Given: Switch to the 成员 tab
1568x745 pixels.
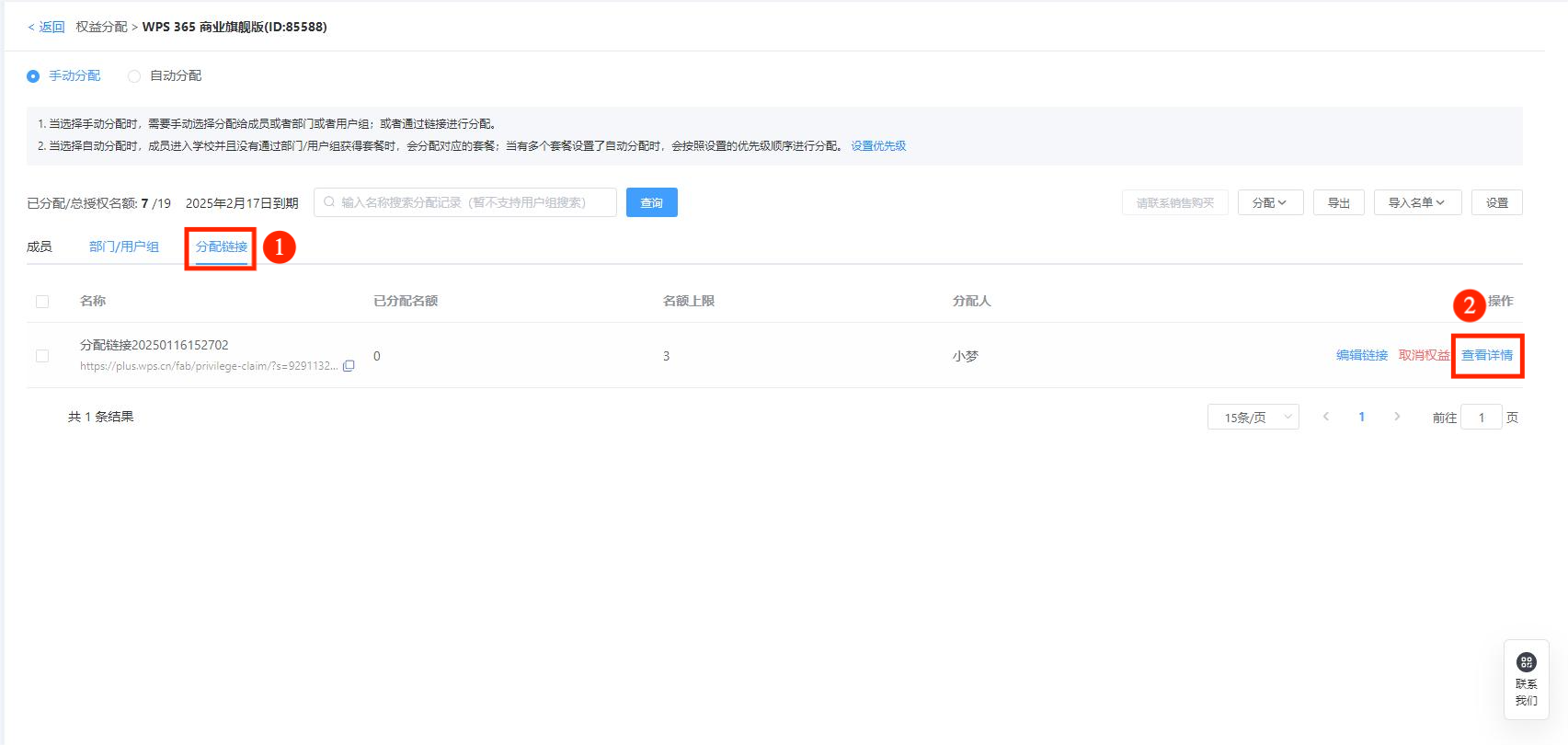Looking at the screenshot, I should point(40,246).
